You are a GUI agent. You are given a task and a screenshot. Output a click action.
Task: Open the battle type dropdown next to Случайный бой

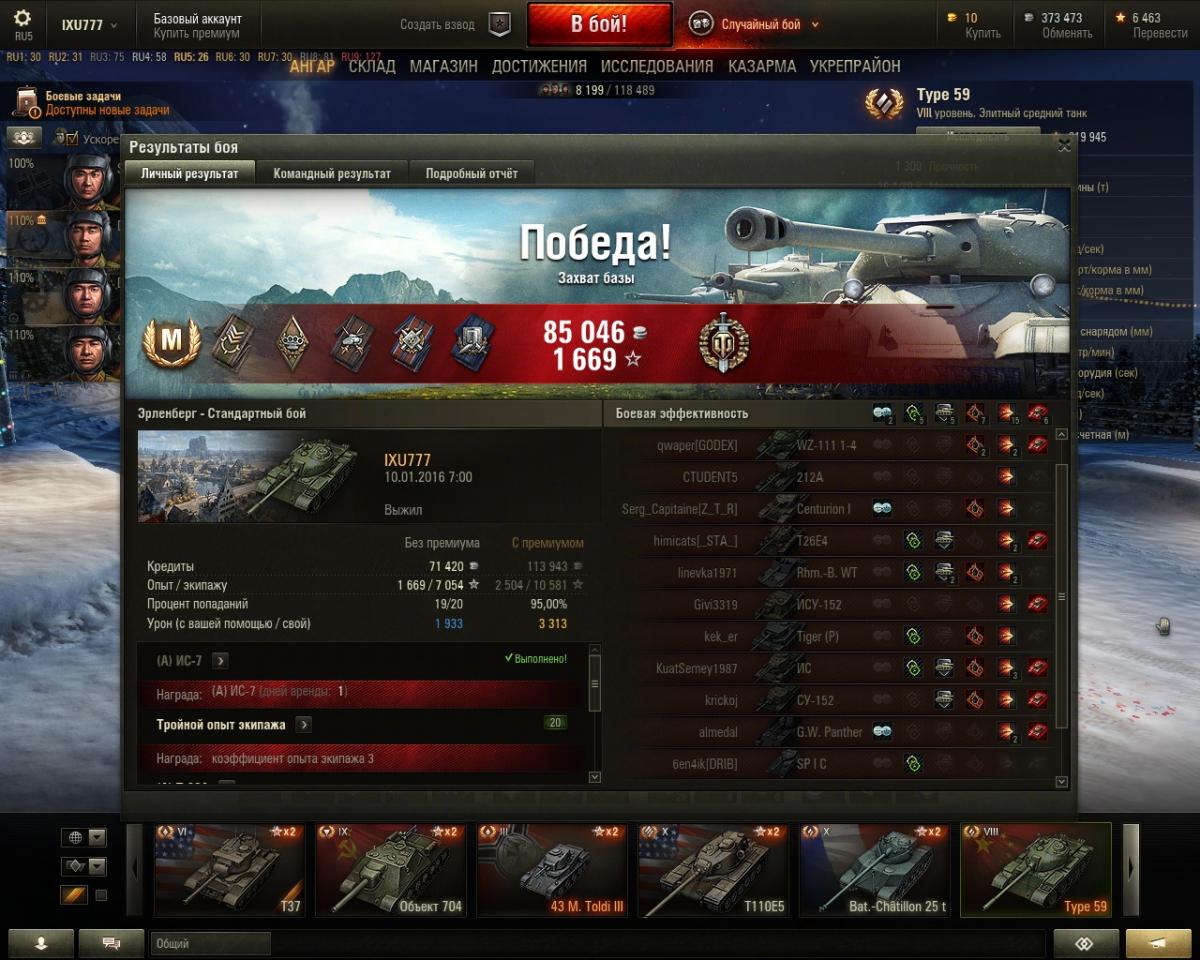pos(815,24)
